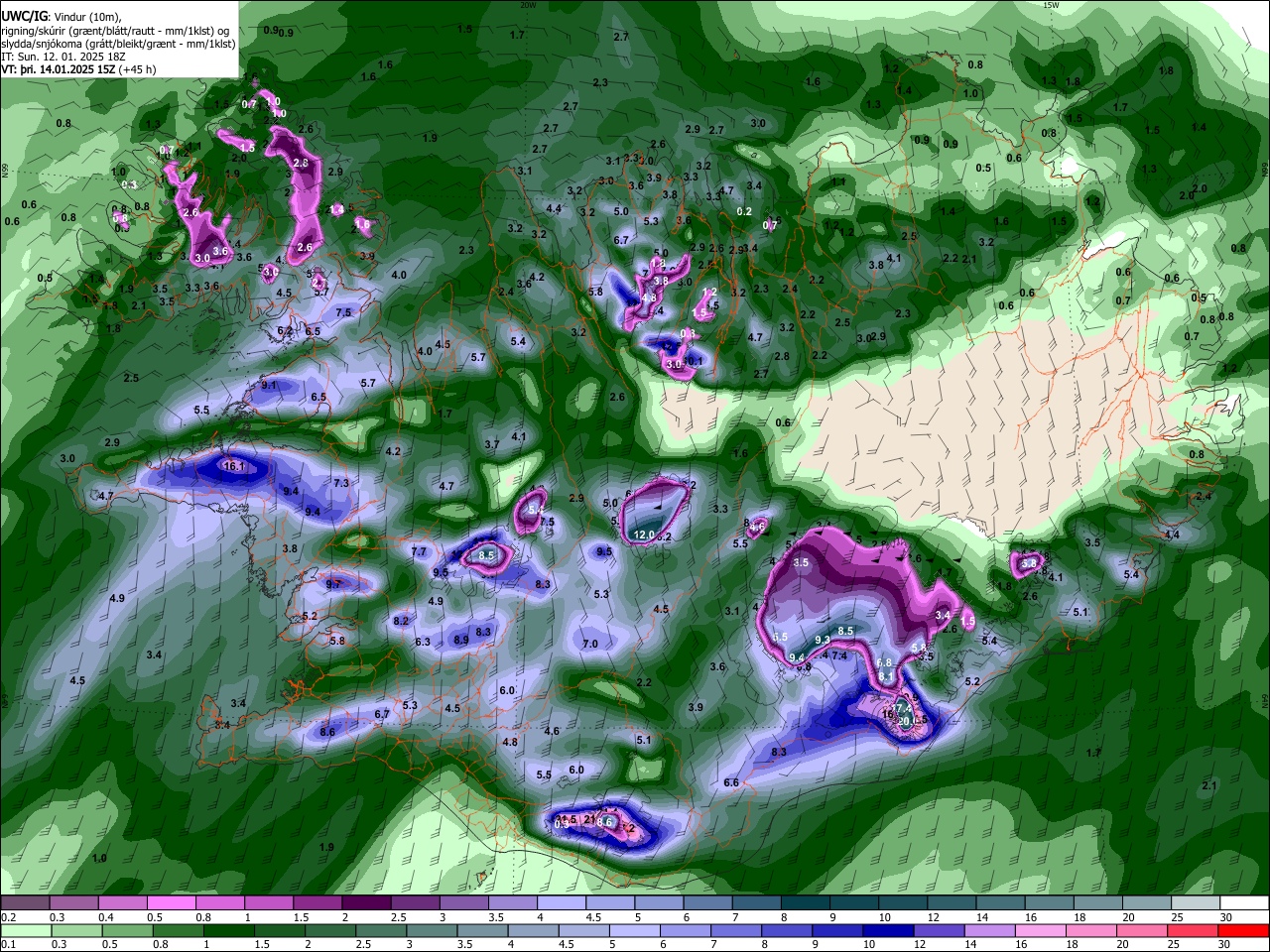Screen dimensions: 1270x952
Task: Pick the dark navy 10 swatch in lower legend row
Action: click(886, 930)
